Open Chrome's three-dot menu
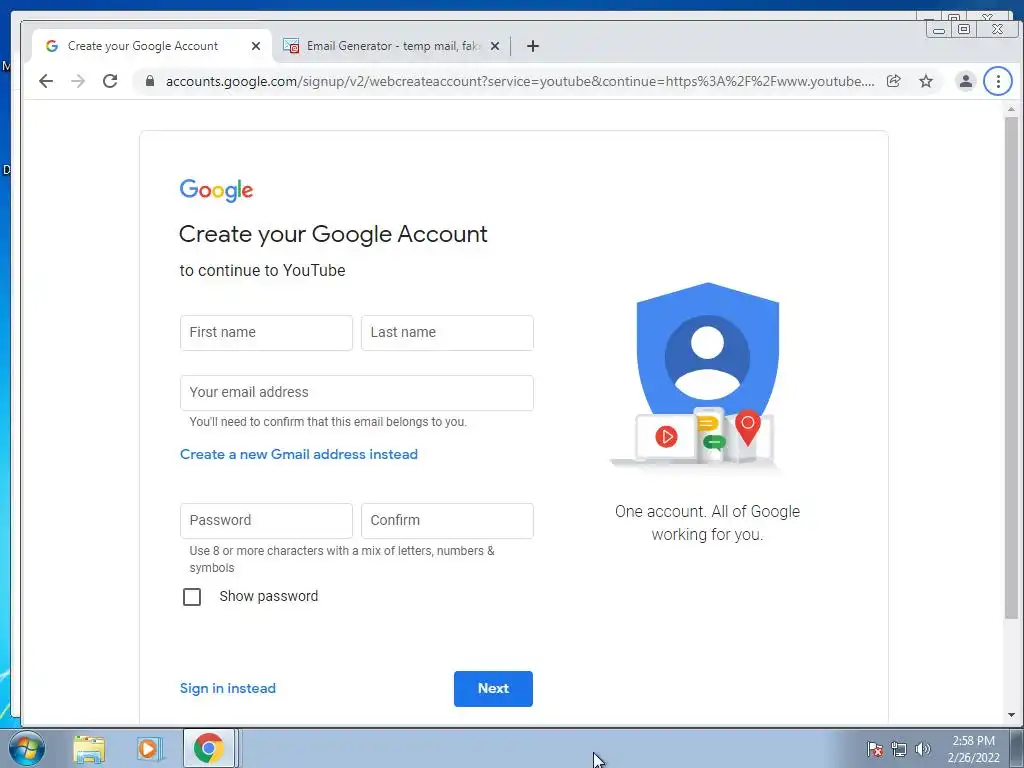 click(x=998, y=81)
